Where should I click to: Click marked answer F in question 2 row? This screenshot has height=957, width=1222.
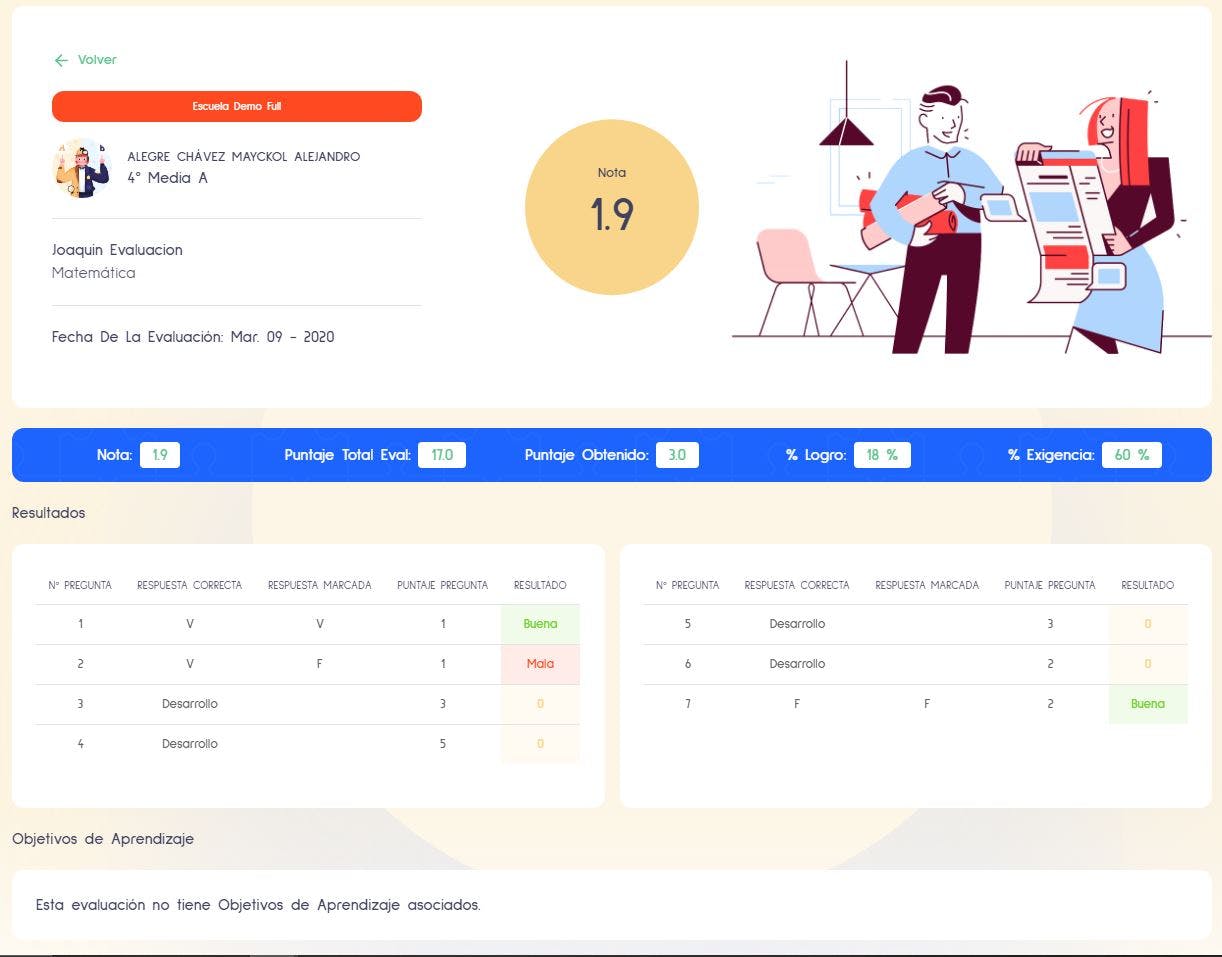coord(319,664)
